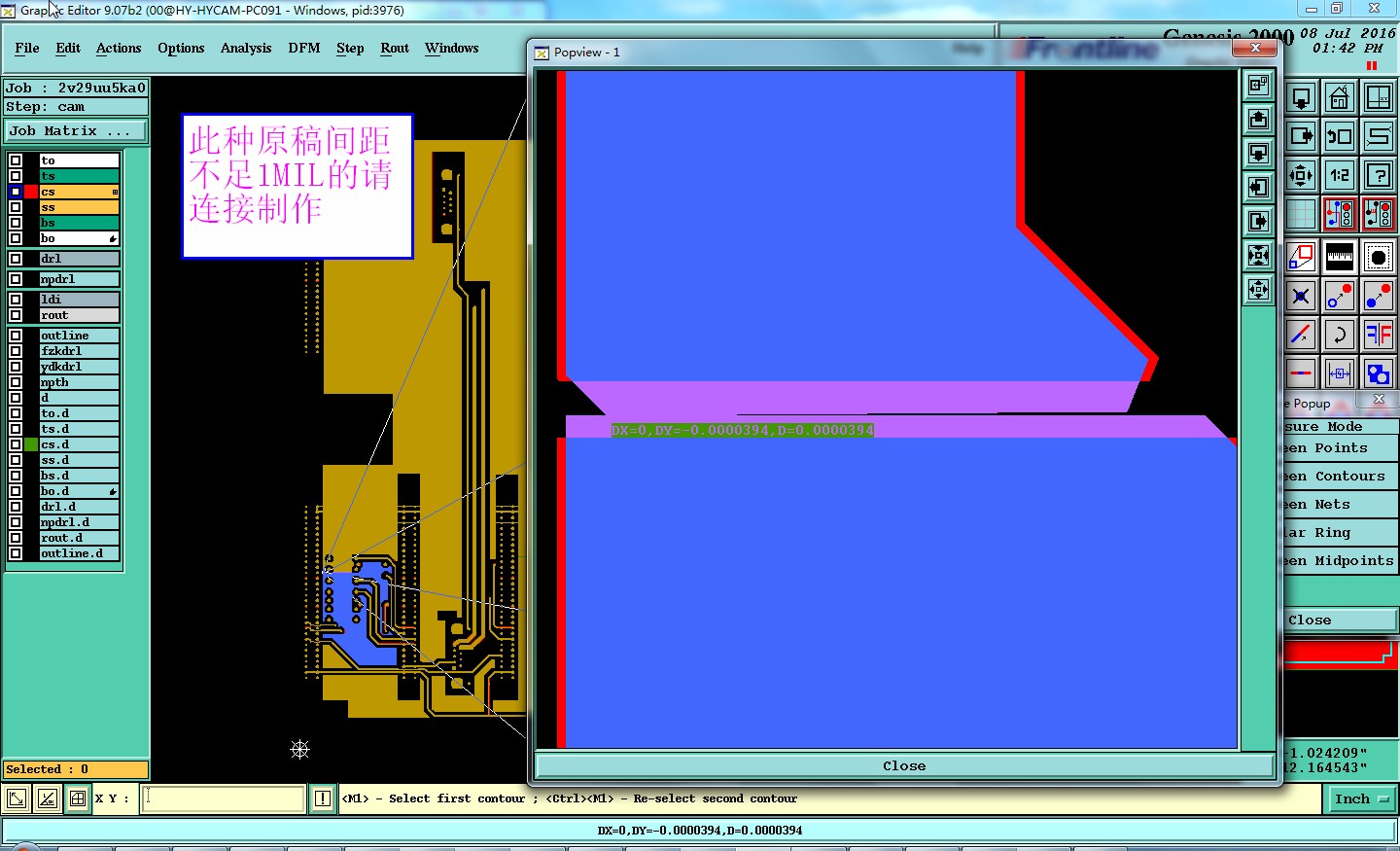
Task: Click the pan-right window arrow icon in right toolbar
Action: (x=1301, y=136)
